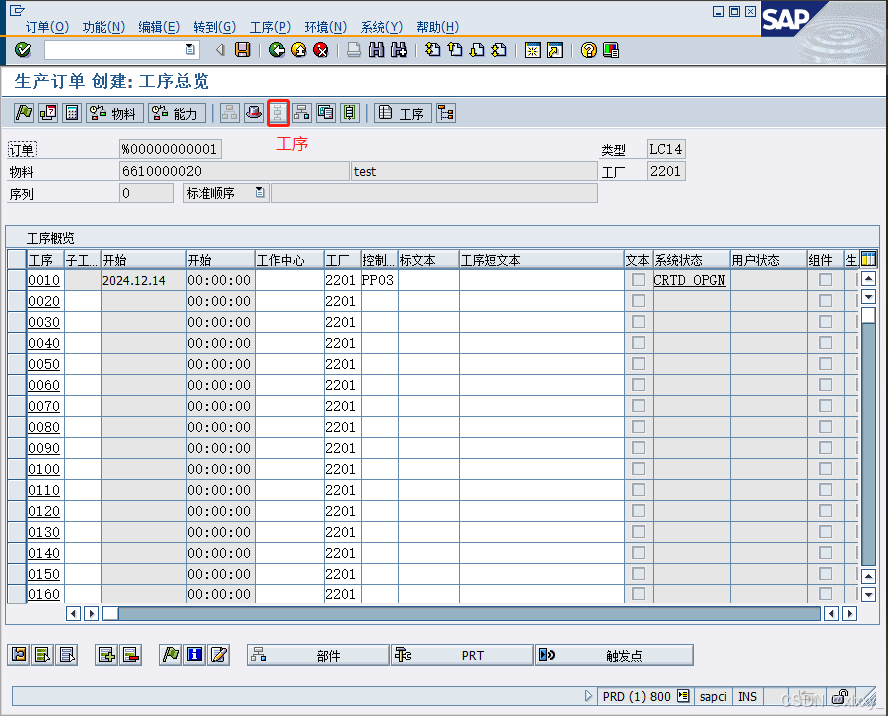The height and width of the screenshot is (716, 888).
Task: Open the 部件 components button
Action: 318,655
